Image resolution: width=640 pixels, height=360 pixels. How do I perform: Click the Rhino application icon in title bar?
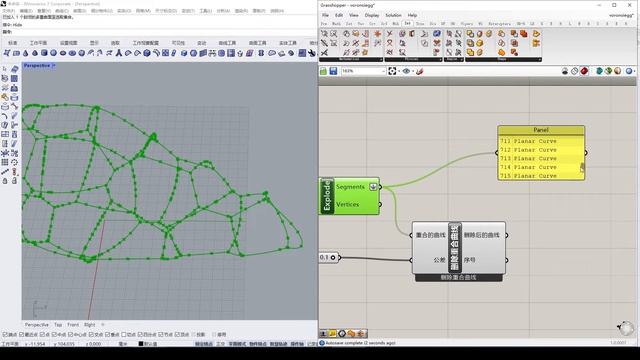[4, 4]
